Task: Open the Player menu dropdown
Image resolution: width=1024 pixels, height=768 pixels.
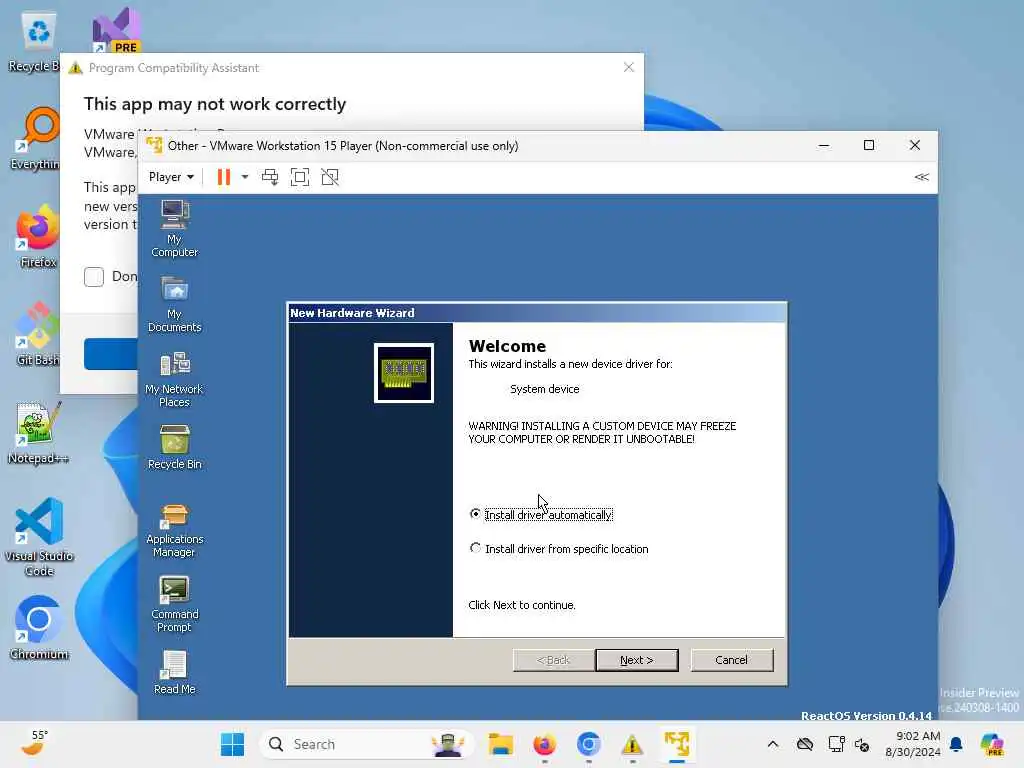Action: pyautogui.click(x=171, y=177)
